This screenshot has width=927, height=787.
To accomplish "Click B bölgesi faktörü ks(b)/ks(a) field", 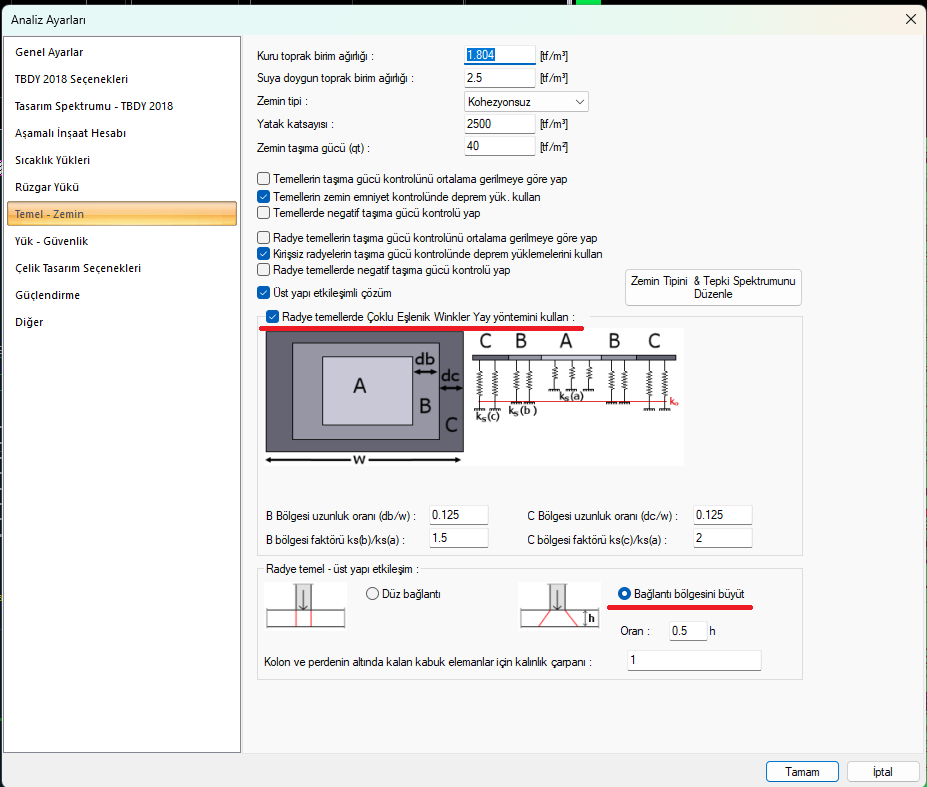I will point(458,538).
